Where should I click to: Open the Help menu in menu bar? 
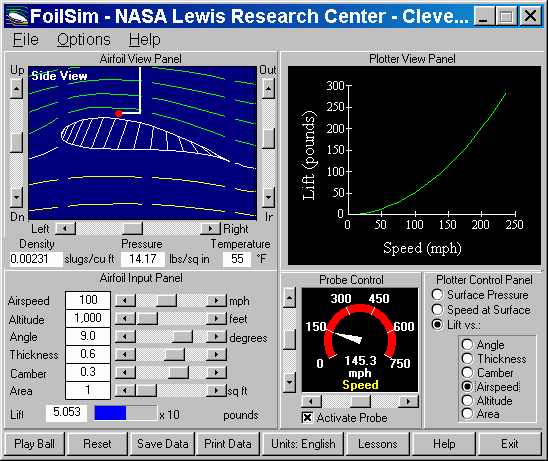(x=144, y=39)
